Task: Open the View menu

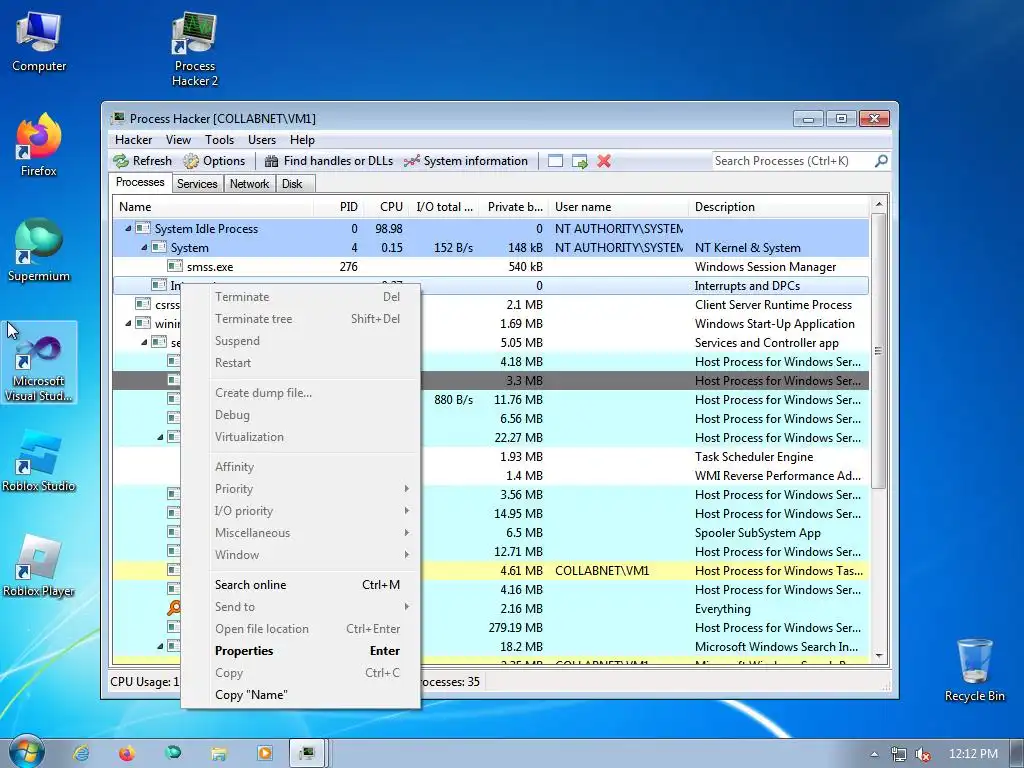Action: click(x=178, y=140)
